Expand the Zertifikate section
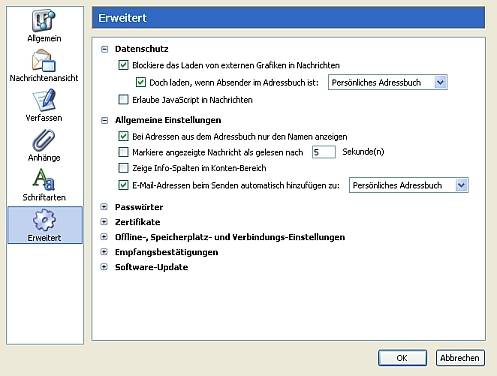This screenshot has height=376, width=497. click(x=104, y=222)
